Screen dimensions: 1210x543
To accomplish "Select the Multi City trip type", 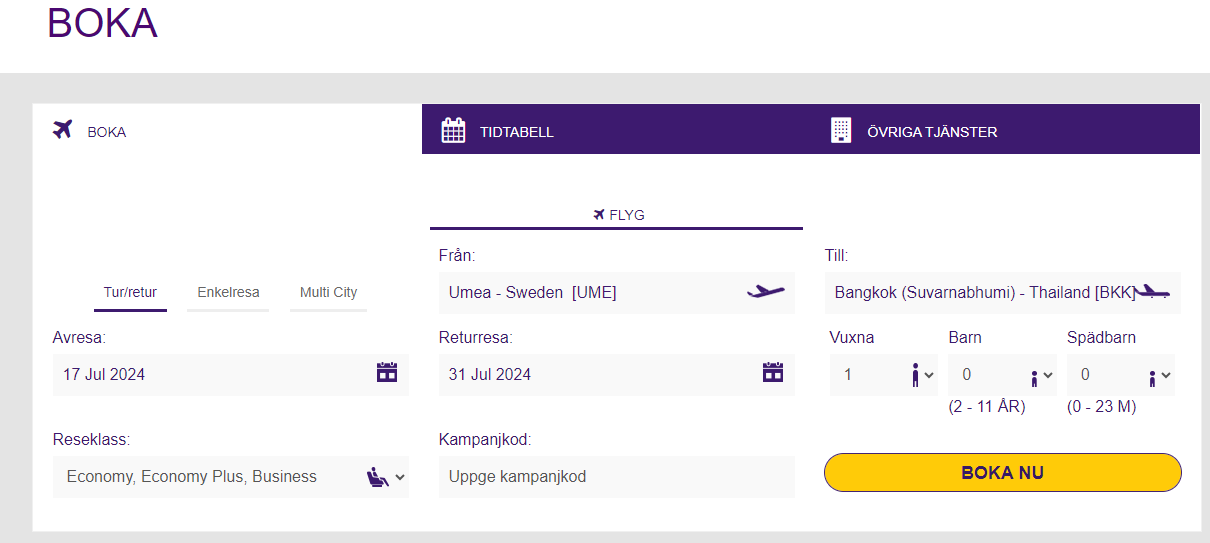I will 328,293.
